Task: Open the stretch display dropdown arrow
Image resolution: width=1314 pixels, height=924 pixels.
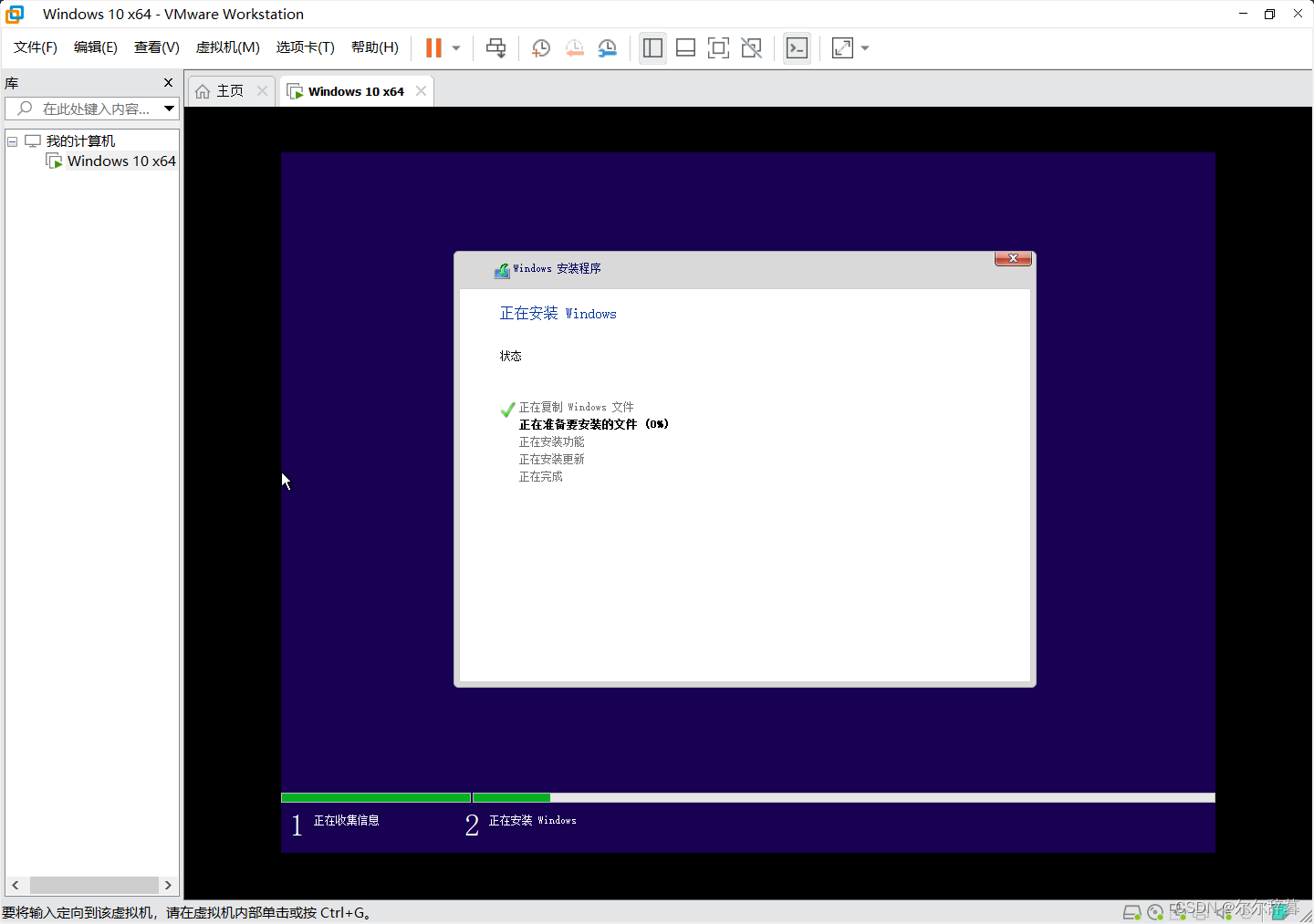Action: coord(865,48)
